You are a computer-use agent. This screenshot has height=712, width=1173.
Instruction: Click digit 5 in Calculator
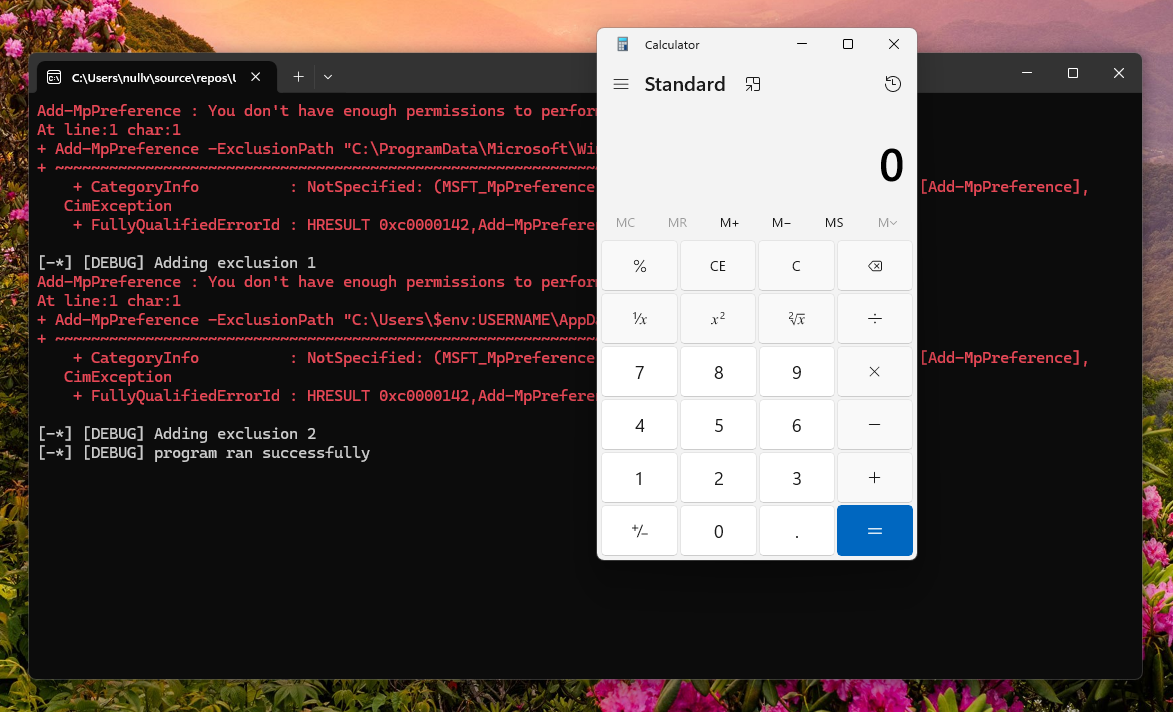pos(717,425)
